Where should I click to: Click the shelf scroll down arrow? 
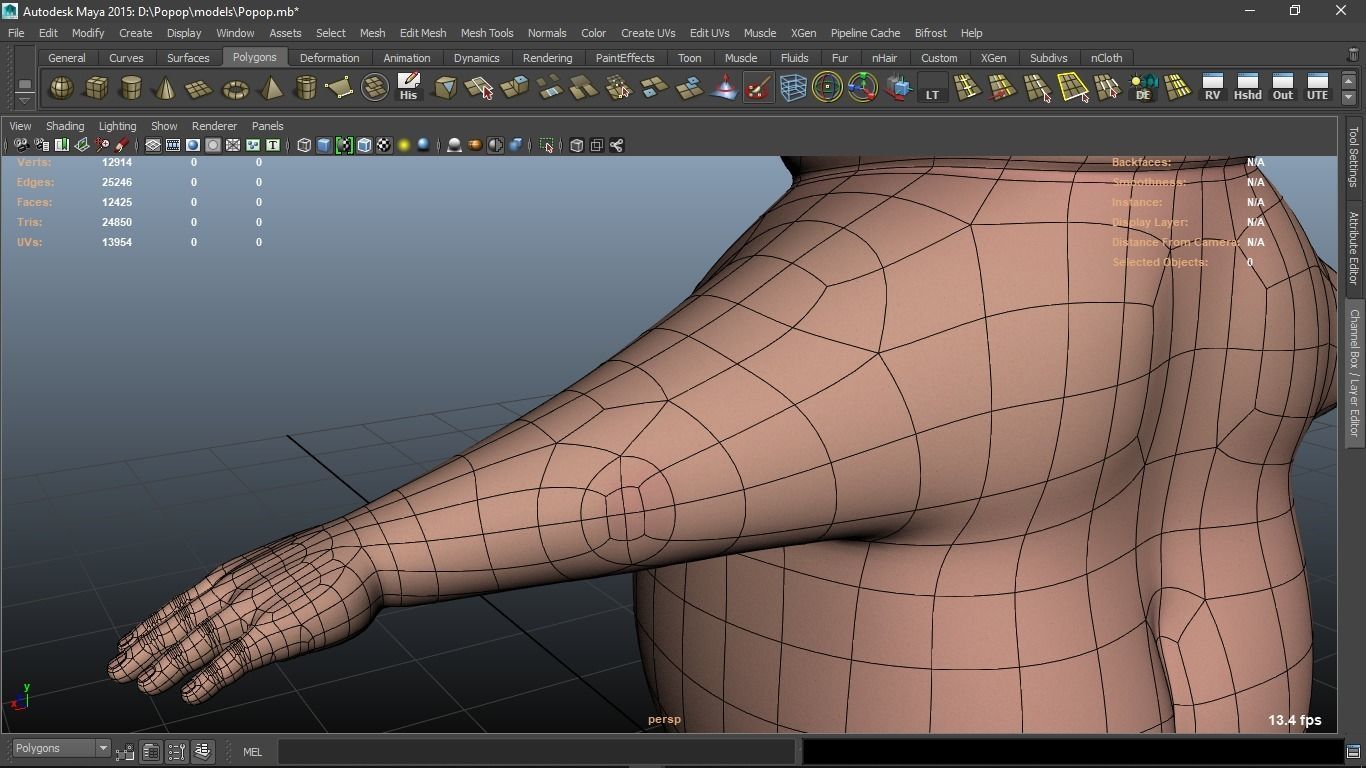tap(1349, 97)
